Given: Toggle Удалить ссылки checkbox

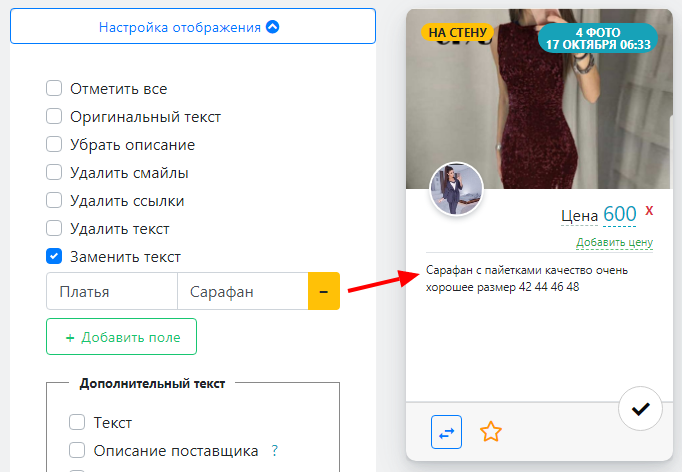Looking at the screenshot, I should (x=54, y=201).
